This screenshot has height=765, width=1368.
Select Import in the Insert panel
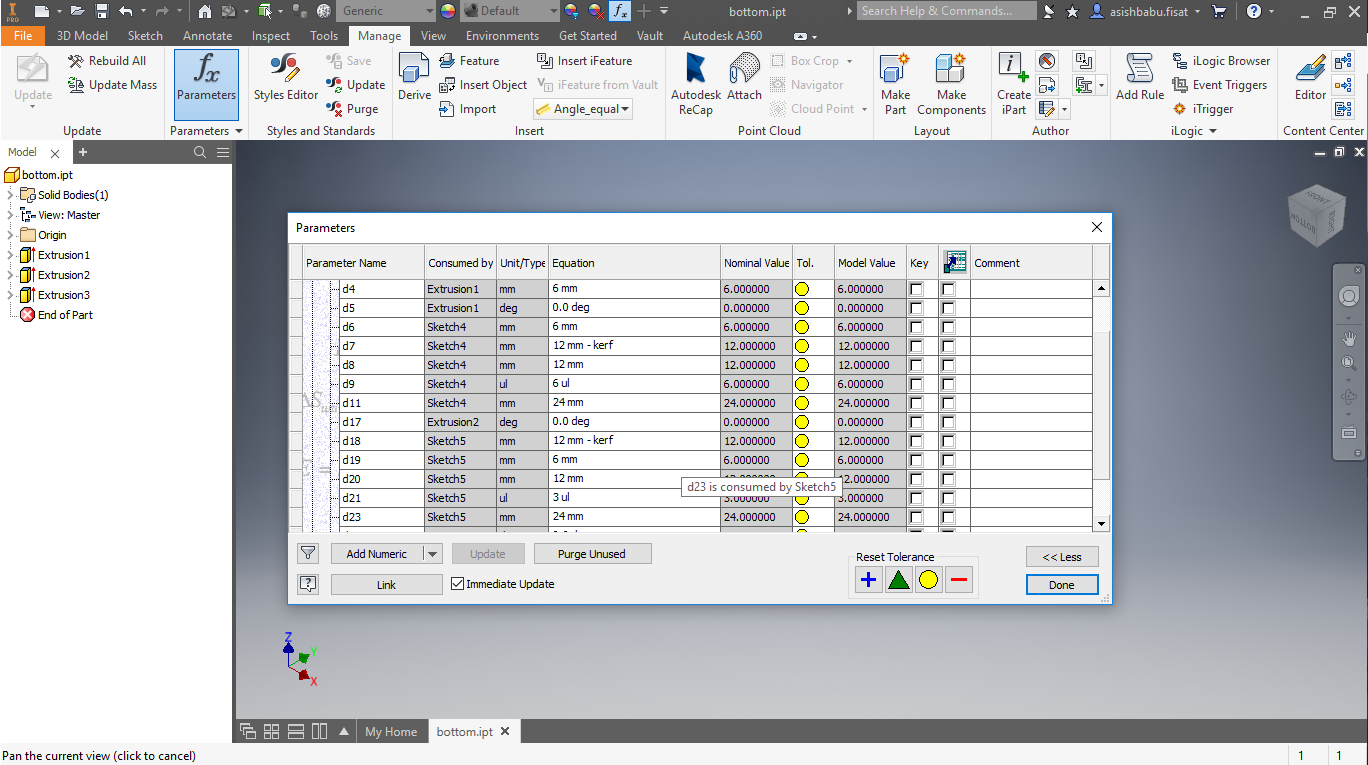[x=467, y=109]
